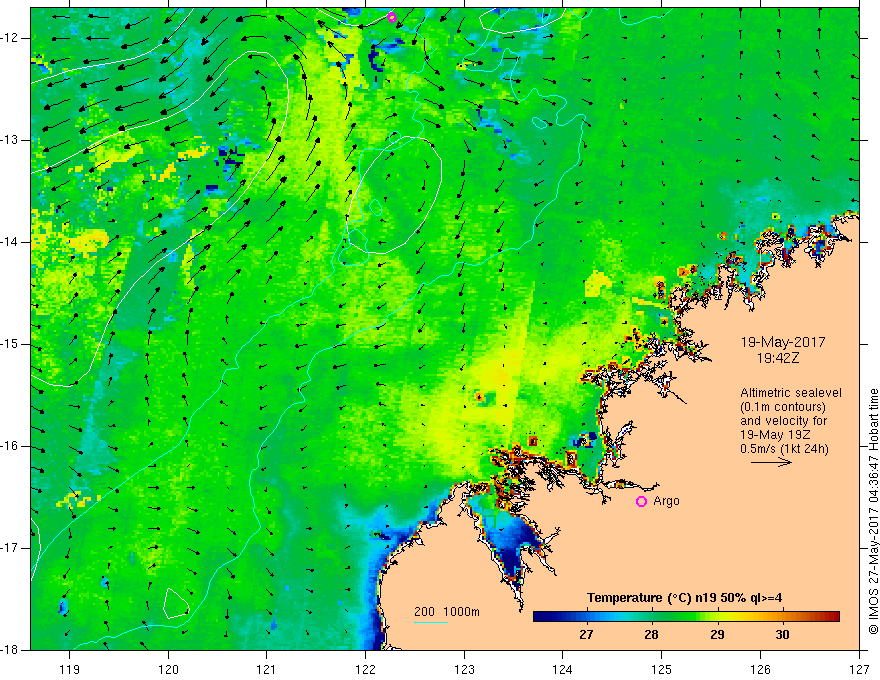Click the IMOS copyright timestamp text
880x680 pixels.
[x=873, y=511]
